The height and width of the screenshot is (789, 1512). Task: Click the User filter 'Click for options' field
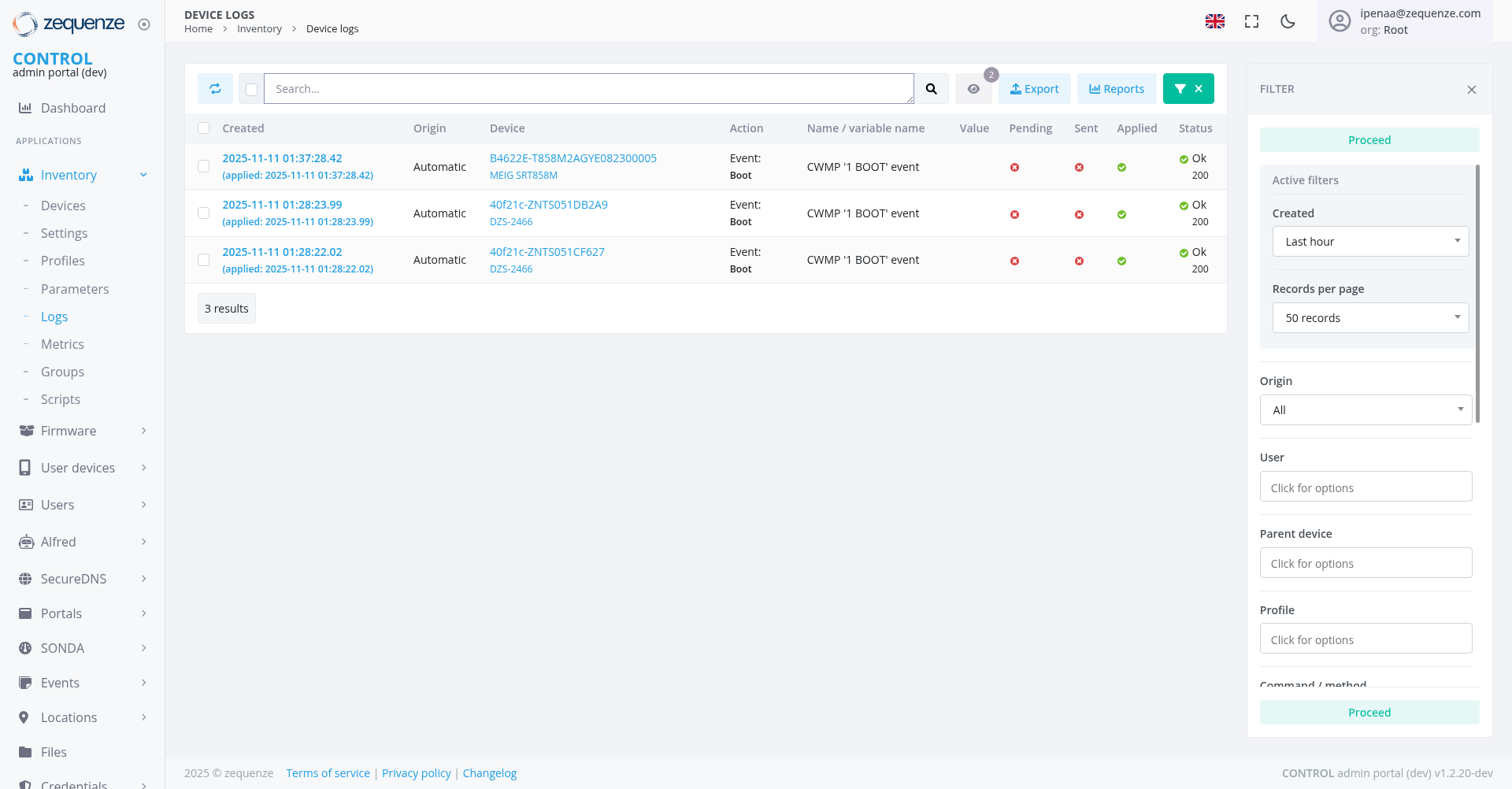coord(1366,487)
